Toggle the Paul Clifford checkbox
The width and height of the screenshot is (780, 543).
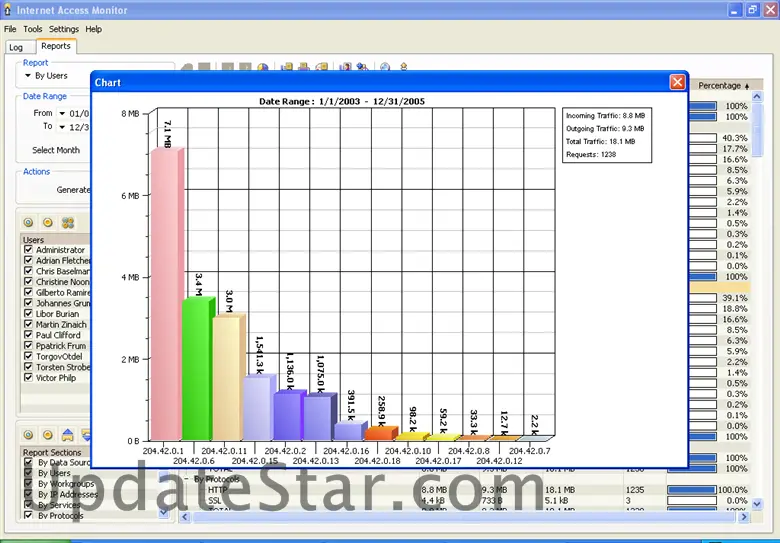[28, 335]
